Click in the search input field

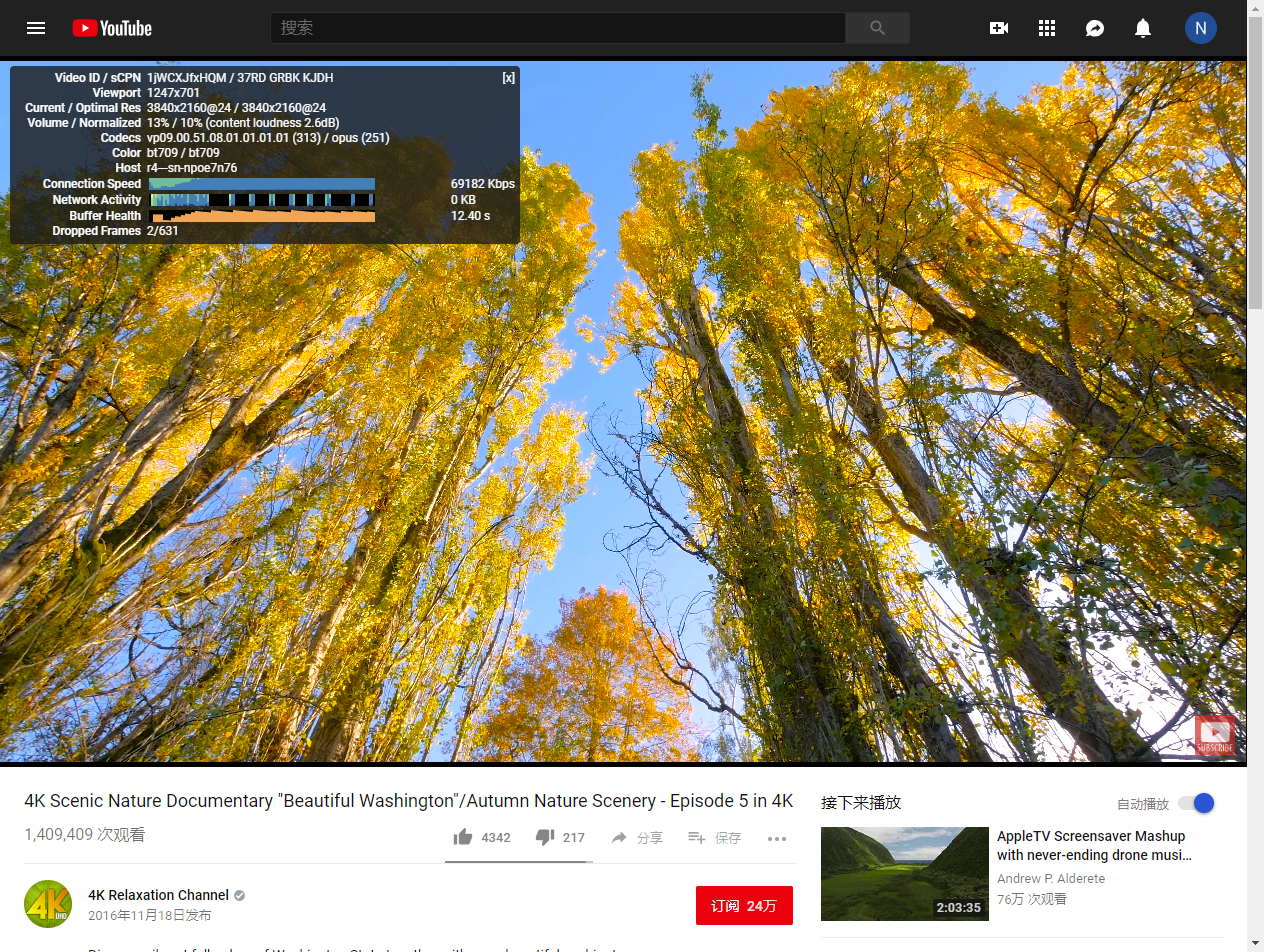(x=557, y=28)
